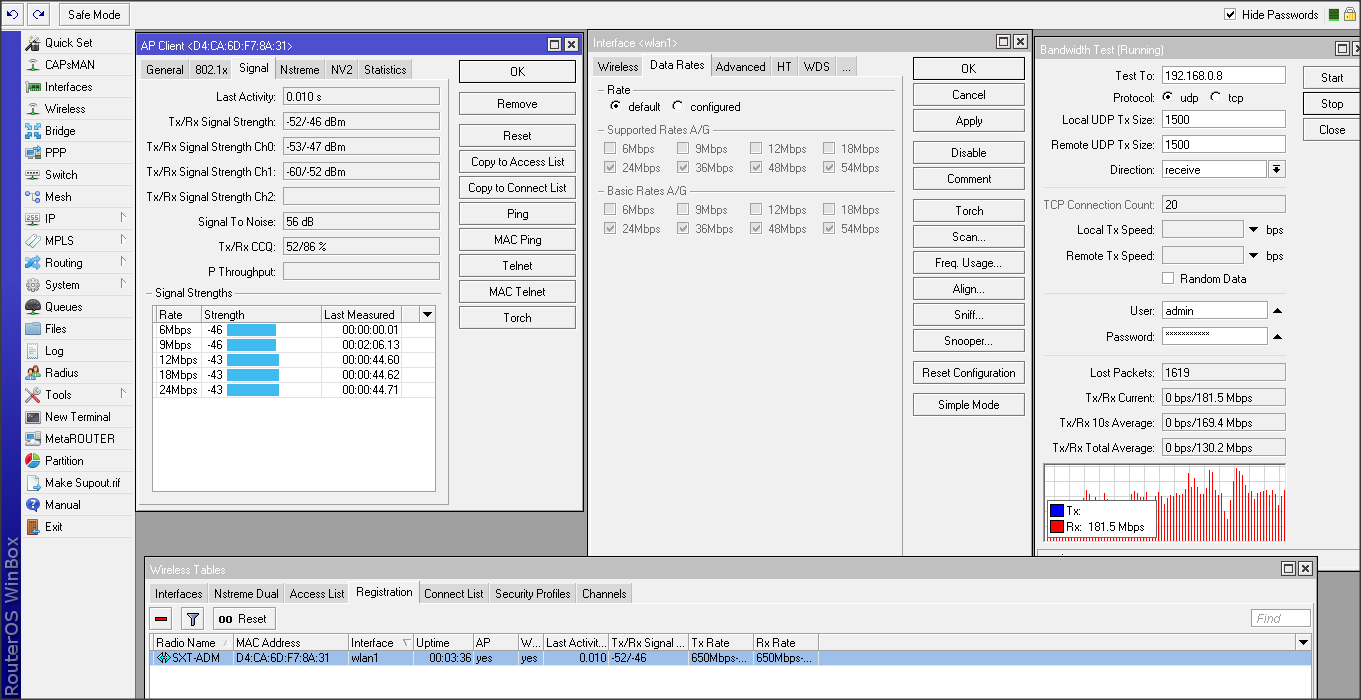The width and height of the screenshot is (1361, 700).
Task: Open Switch sidebar icon
Action: tap(33, 175)
